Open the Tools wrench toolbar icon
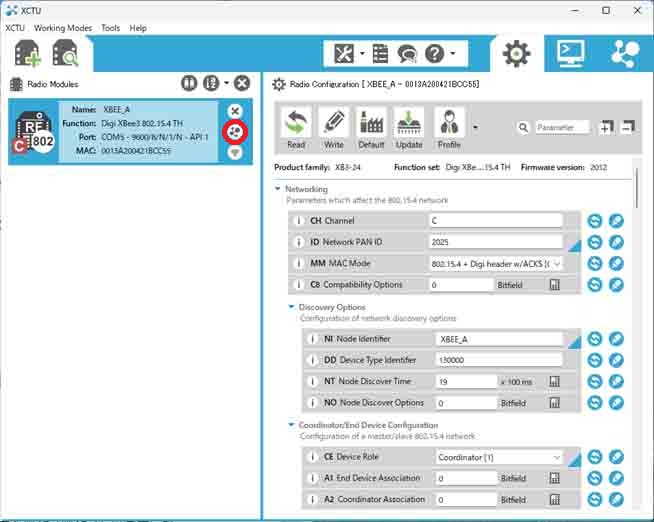The image size is (654, 522). point(344,54)
